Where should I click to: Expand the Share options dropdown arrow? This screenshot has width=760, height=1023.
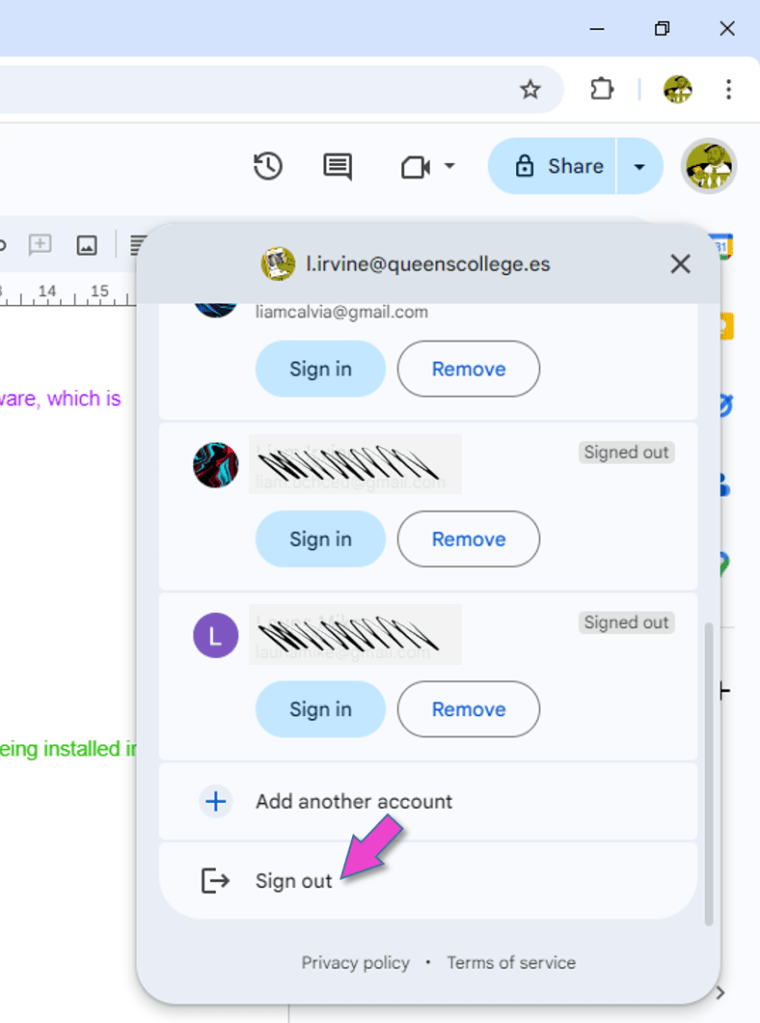640,166
